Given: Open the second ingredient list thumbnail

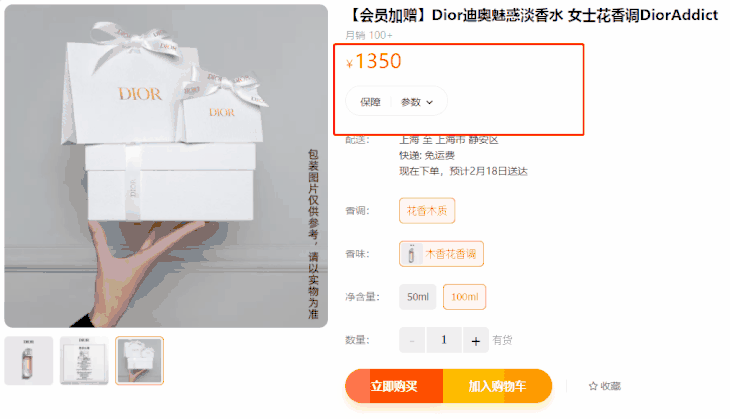Looking at the screenshot, I should click(84, 361).
